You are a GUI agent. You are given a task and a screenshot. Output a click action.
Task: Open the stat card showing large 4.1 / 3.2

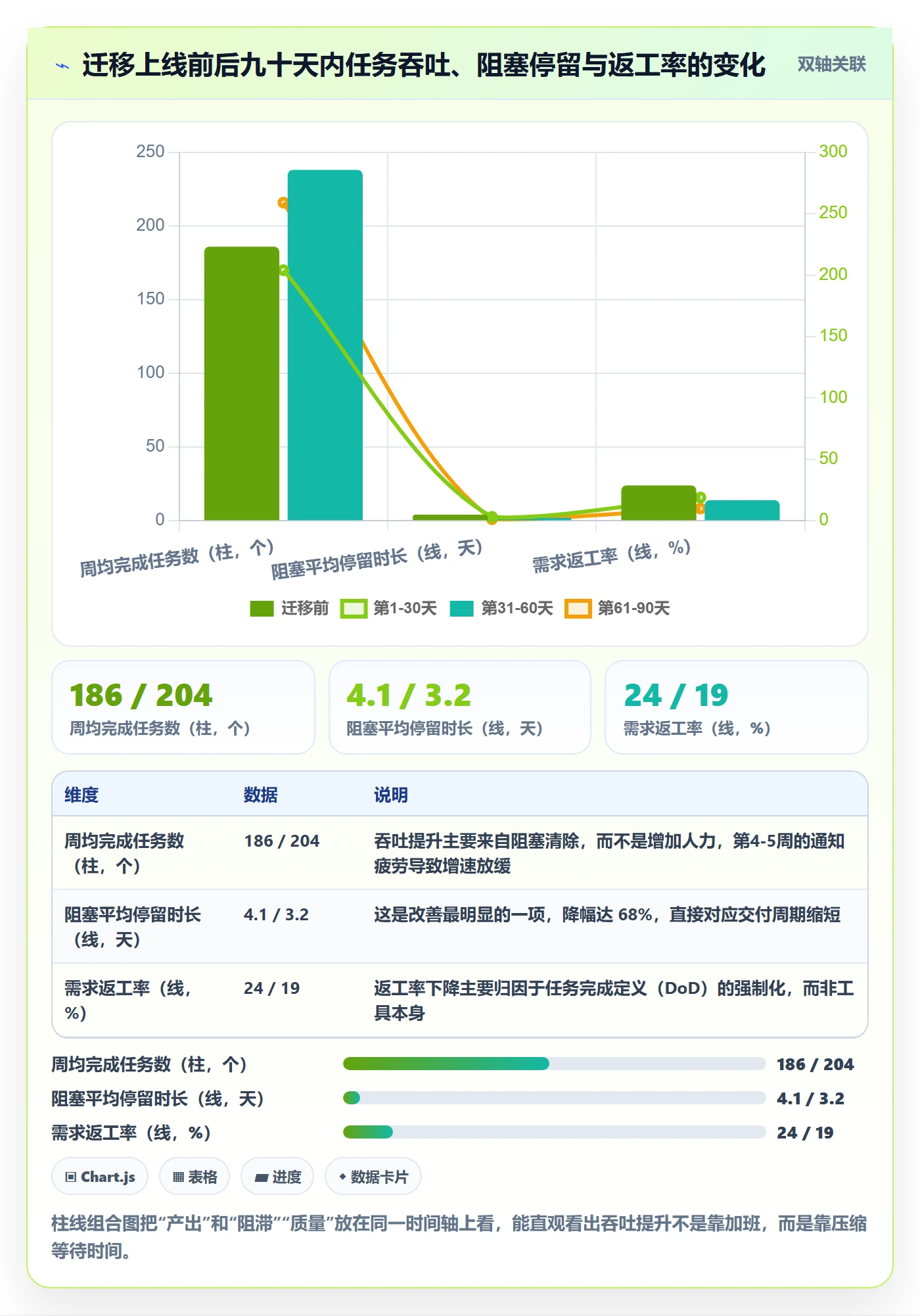tap(460, 707)
